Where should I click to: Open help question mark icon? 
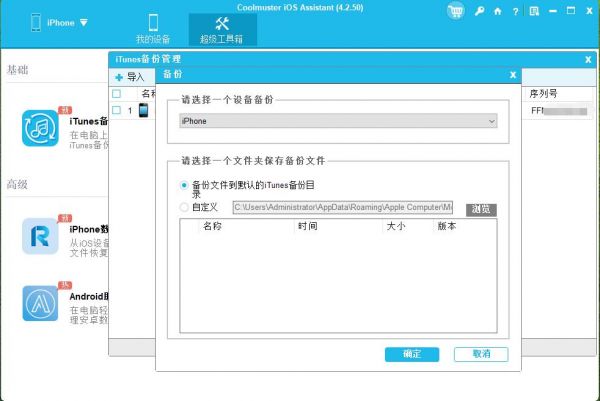[515, 11]
